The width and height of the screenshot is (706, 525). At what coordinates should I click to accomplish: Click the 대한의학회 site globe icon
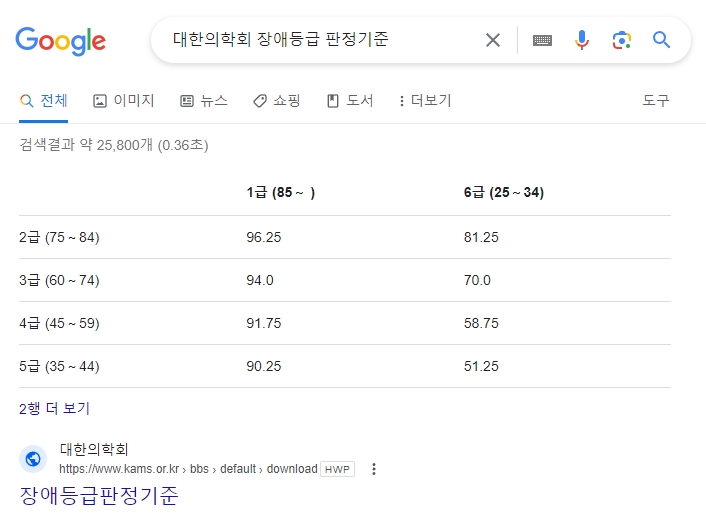coord(33,459)
